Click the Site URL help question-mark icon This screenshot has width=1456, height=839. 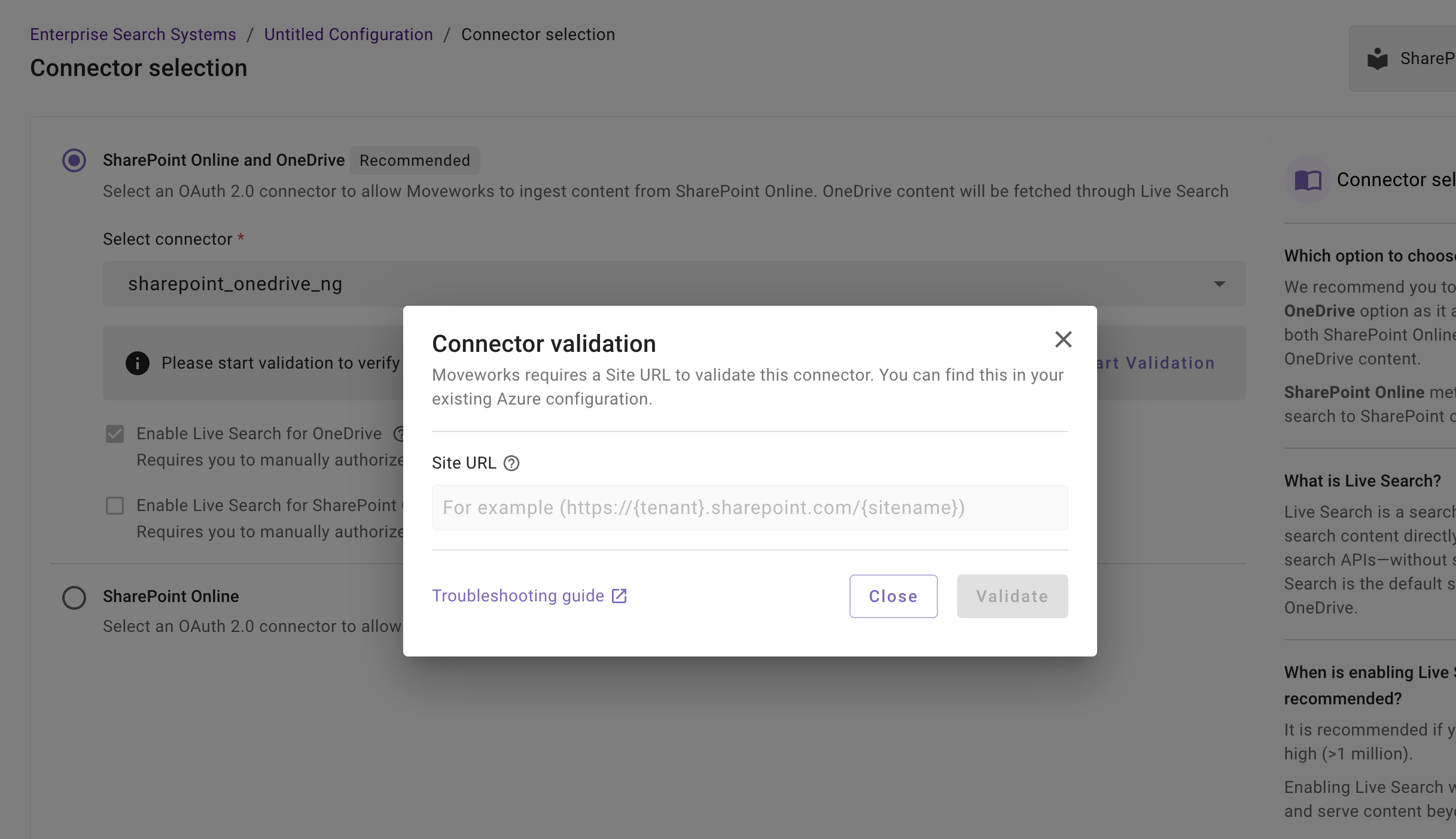tap(511, 463)
